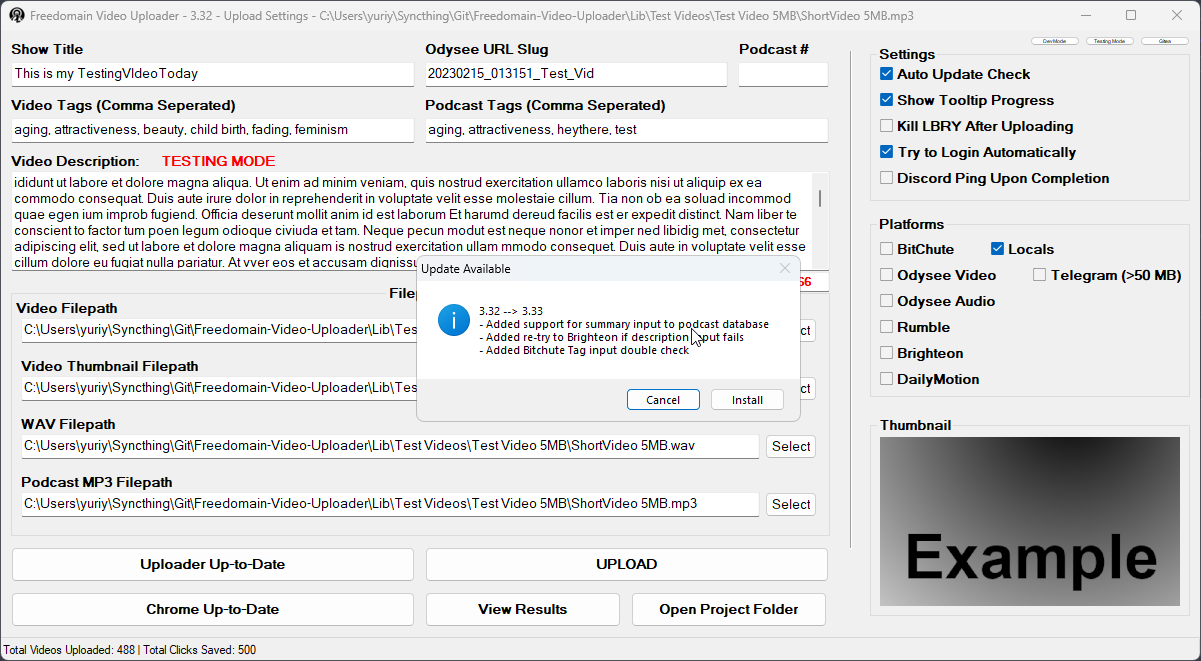Click Uploader Up-to-Date button
The height and width of the screenshot is (661, 1201).
[213, 564]
